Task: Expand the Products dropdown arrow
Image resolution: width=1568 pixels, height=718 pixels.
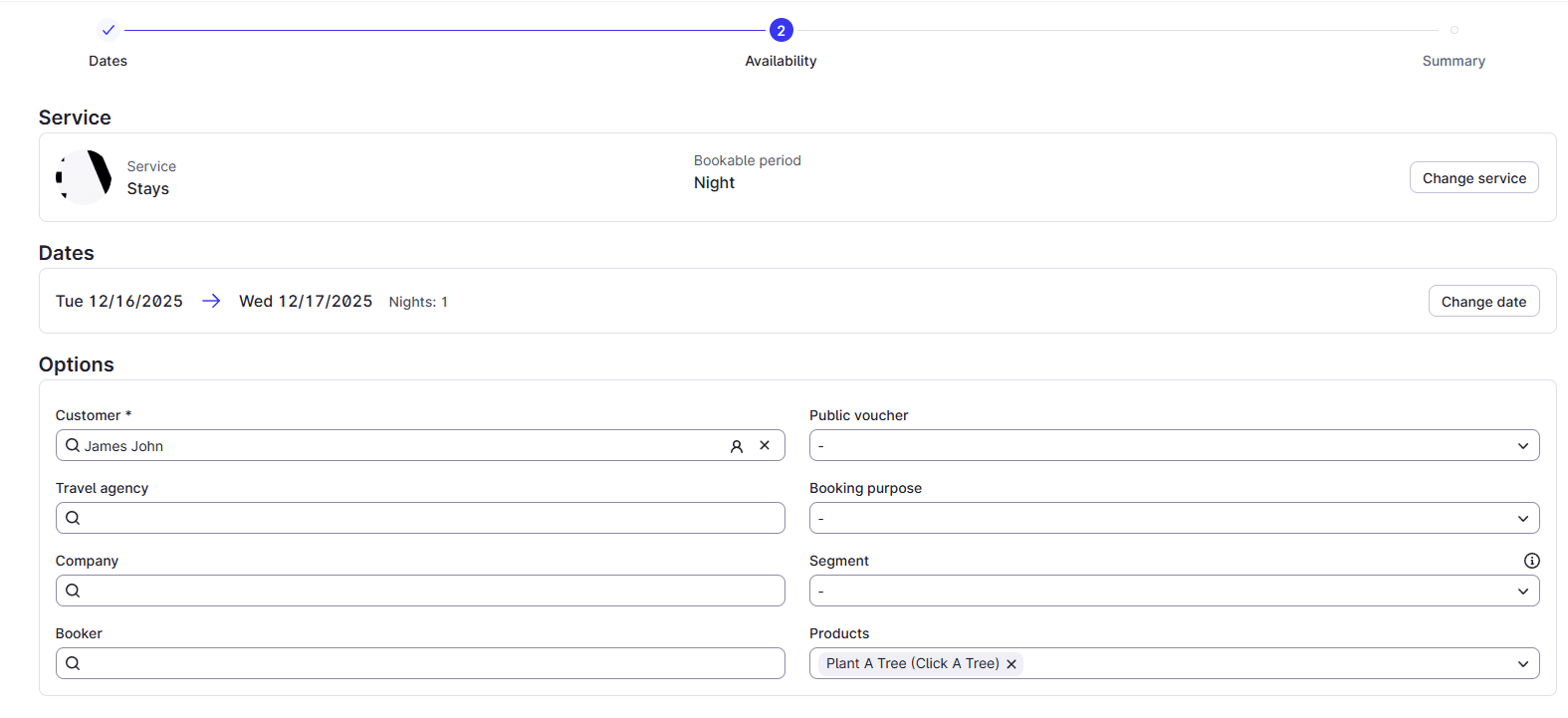Action: 1522,664
